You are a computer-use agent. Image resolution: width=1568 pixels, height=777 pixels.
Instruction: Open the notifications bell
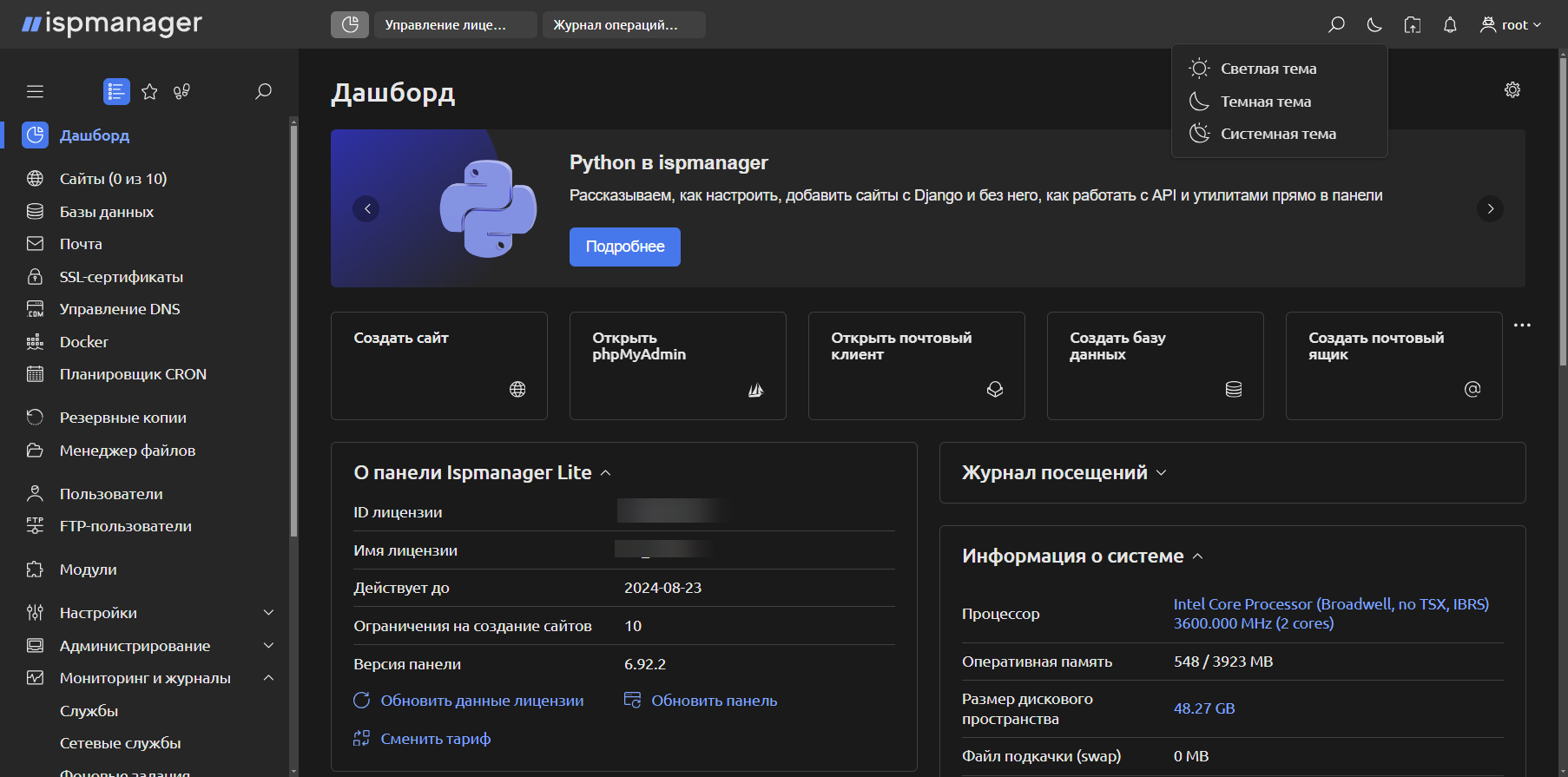pos(1450,24)
